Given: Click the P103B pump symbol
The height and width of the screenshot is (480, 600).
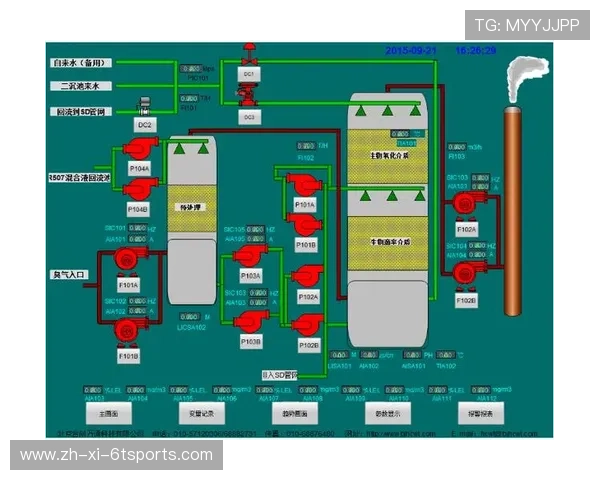Looking at the screenshot, I should click(250, 322).
